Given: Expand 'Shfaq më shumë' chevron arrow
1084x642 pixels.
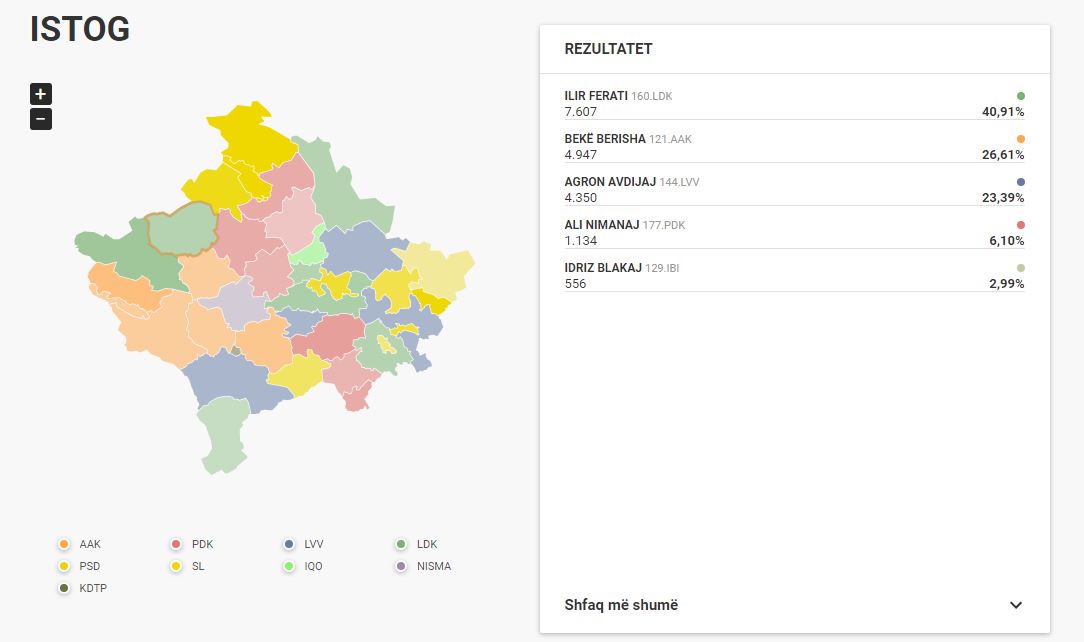Looking at the screenshot, I should (1016, 605).
